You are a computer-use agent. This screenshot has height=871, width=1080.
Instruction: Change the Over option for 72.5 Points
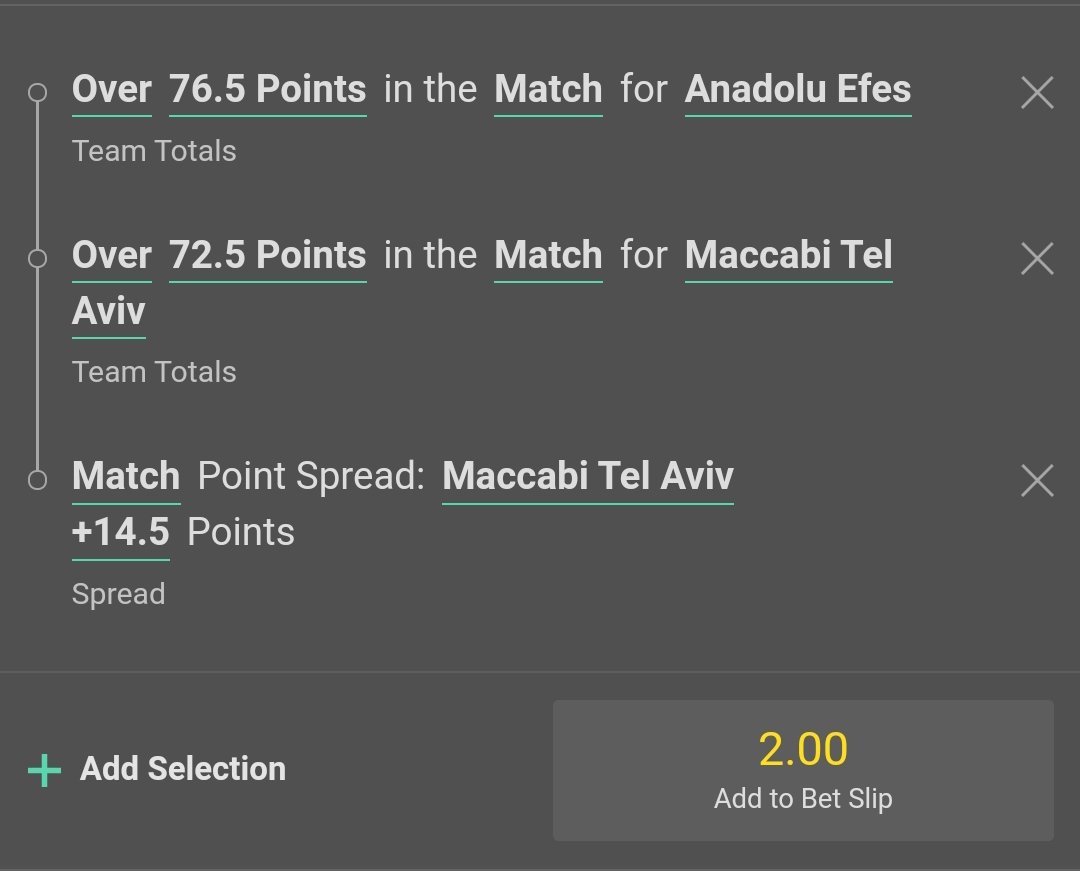point(111,256)
